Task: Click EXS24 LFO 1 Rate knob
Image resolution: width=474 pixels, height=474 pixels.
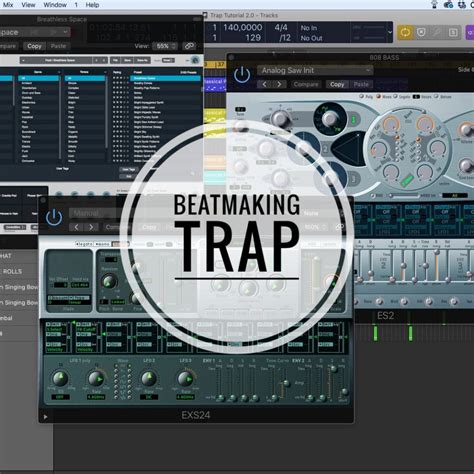Action: click(x=97, y=379)
